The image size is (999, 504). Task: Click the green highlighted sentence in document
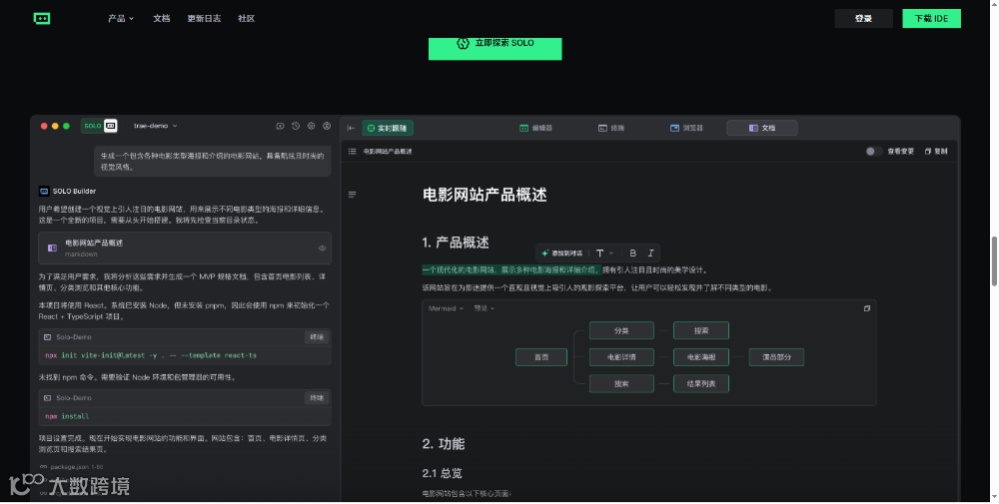point(511,270)
